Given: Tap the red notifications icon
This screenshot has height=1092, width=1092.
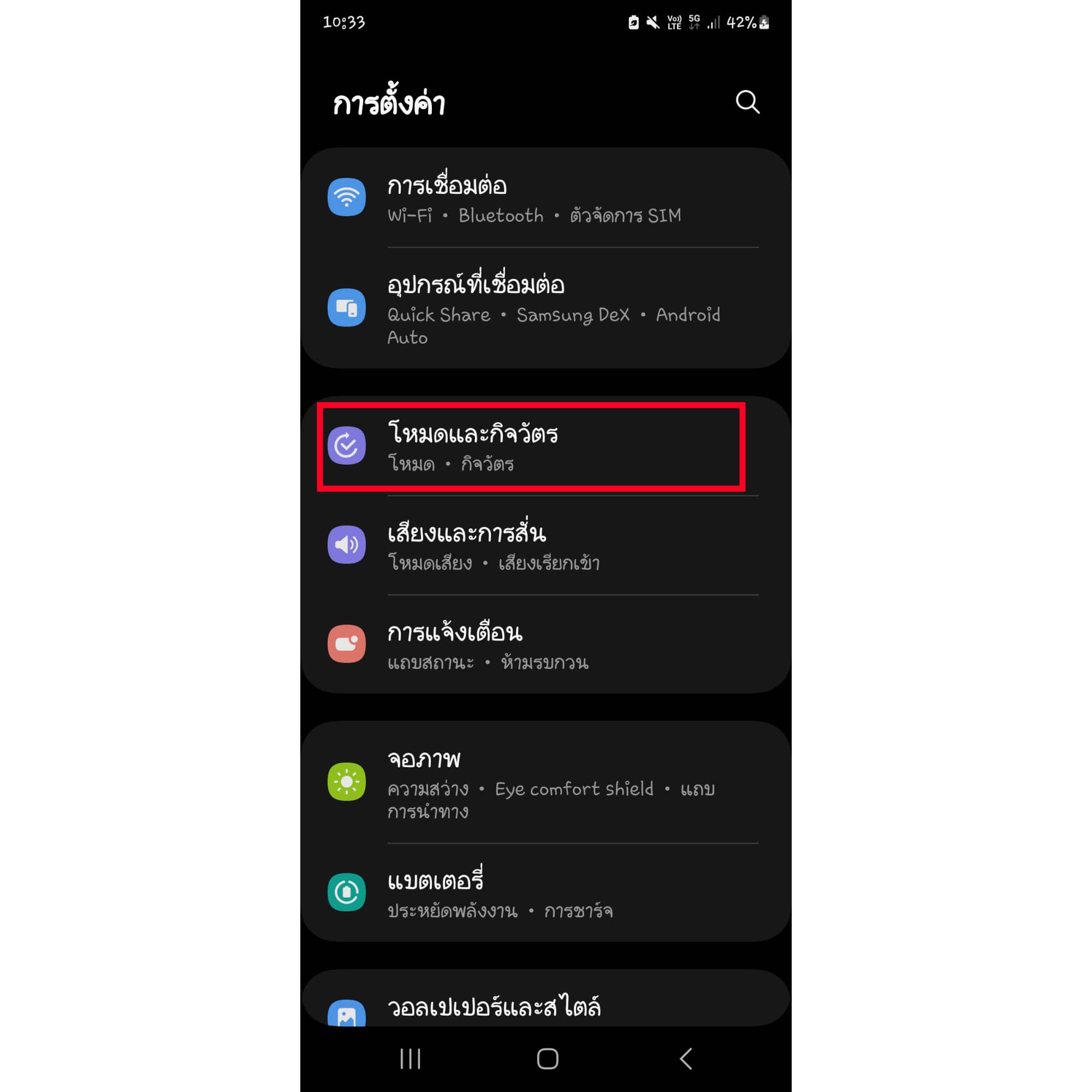Looking at the screenshot, I should point(347,644).
